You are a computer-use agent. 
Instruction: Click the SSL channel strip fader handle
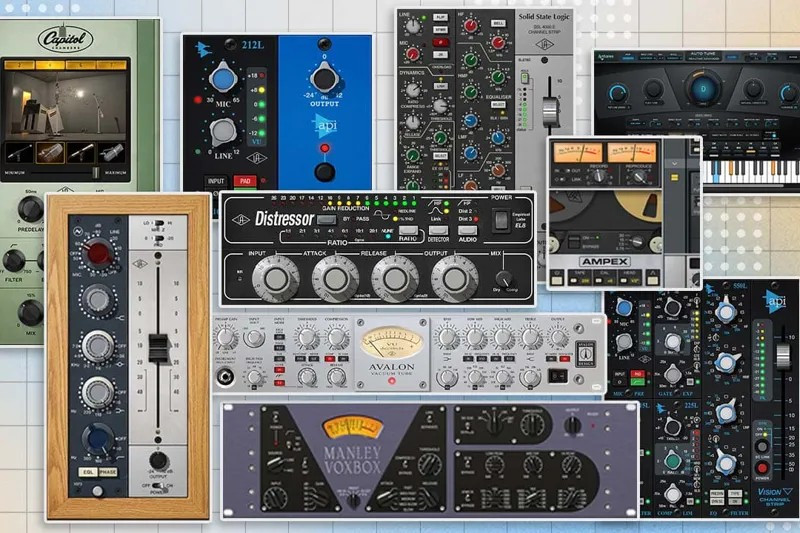(550, 110)
